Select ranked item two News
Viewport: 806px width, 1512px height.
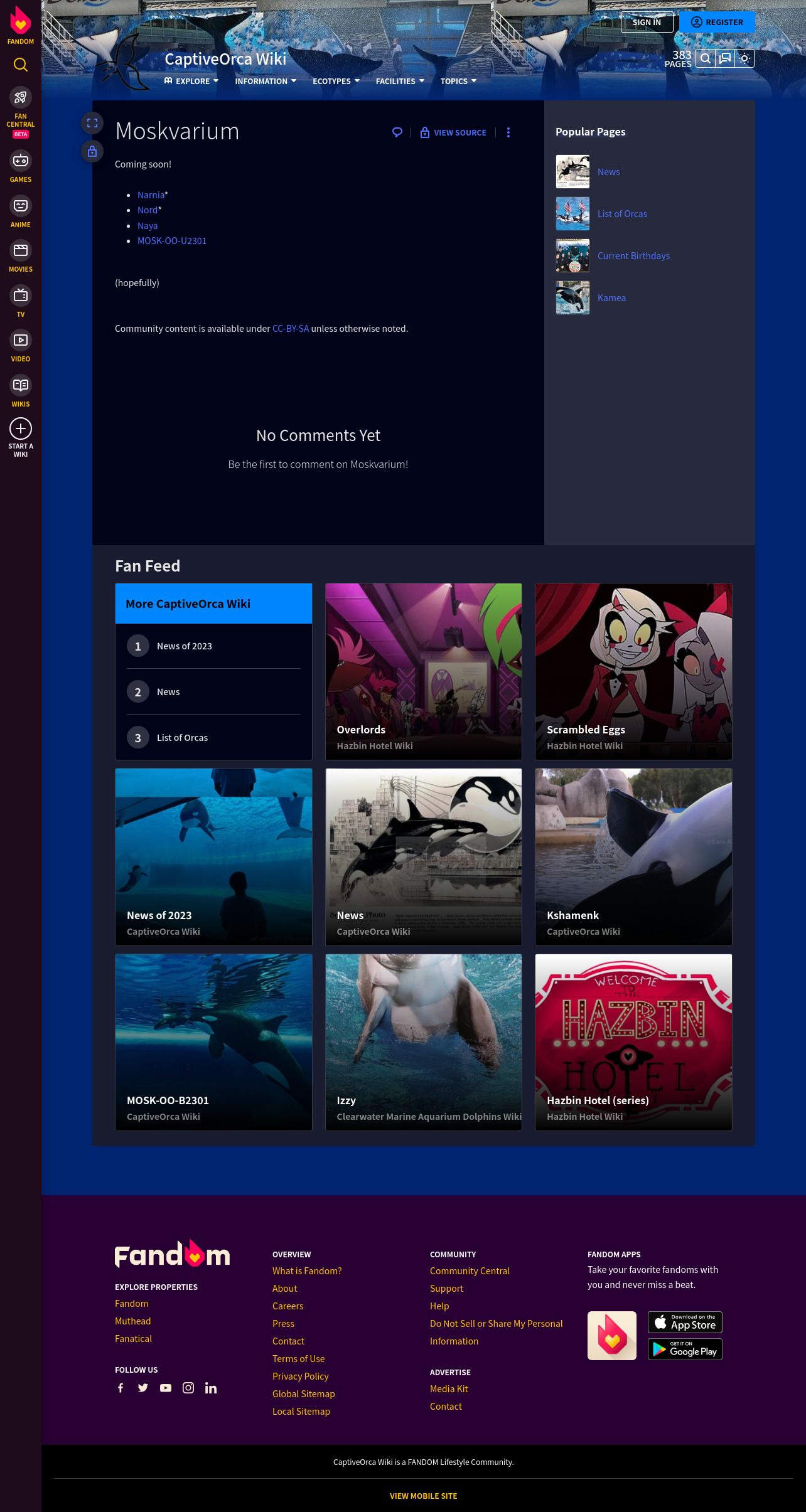click(213, 692)
